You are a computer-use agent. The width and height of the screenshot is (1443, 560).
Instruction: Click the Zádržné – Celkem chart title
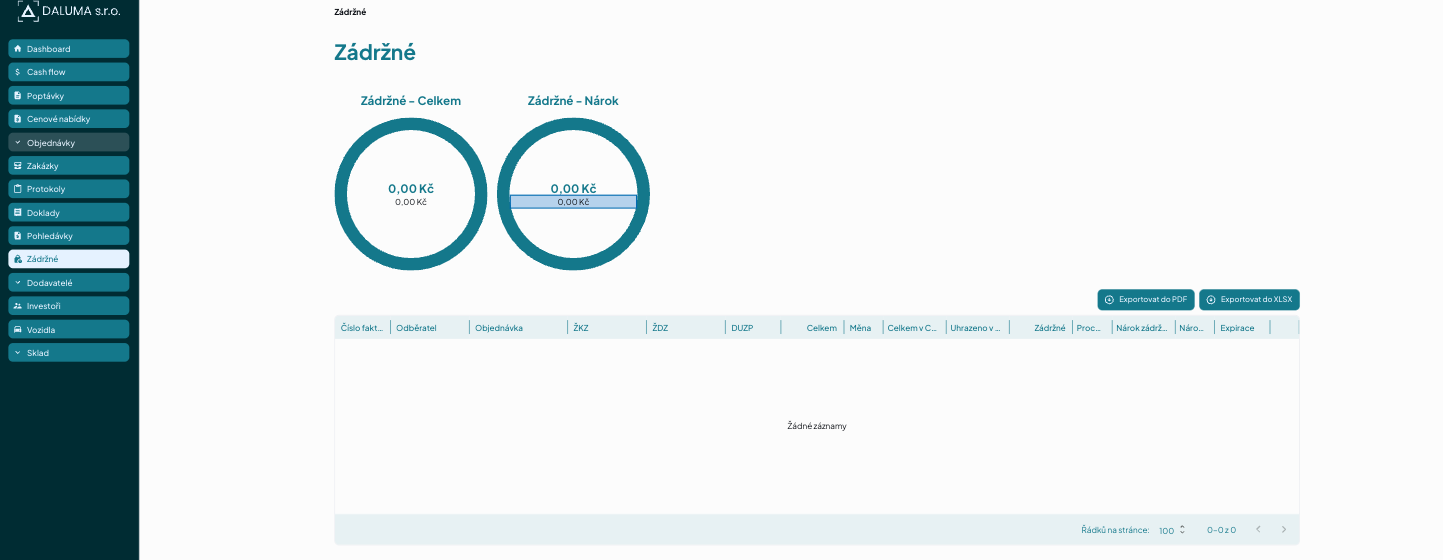pyautogui.click(x=411, y=101)
